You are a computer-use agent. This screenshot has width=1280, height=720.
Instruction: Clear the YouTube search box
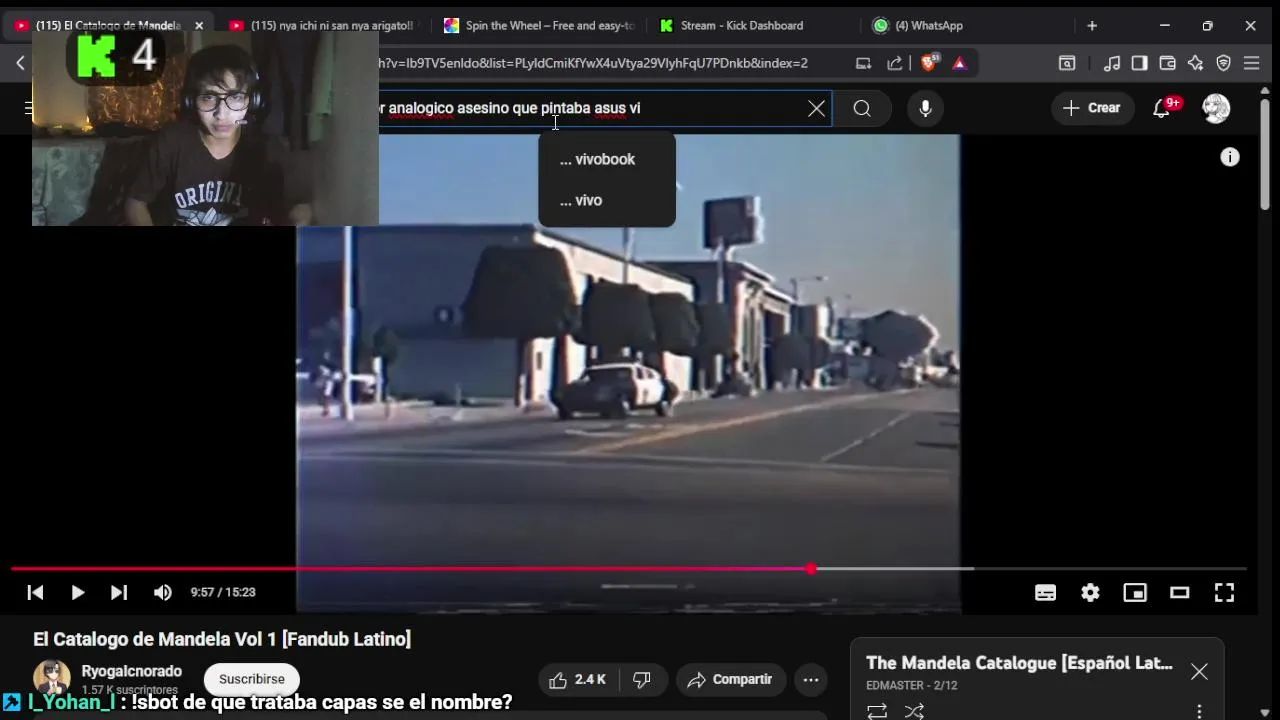click(x=817, y=108)
